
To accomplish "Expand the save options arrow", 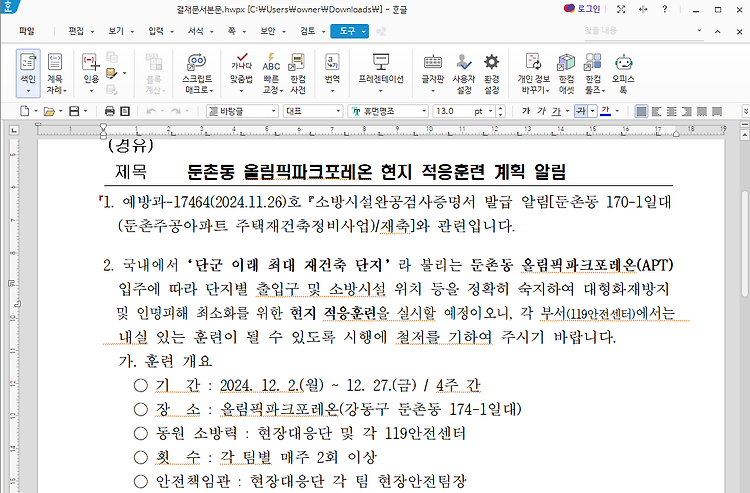I will click(x=86, y=111).
